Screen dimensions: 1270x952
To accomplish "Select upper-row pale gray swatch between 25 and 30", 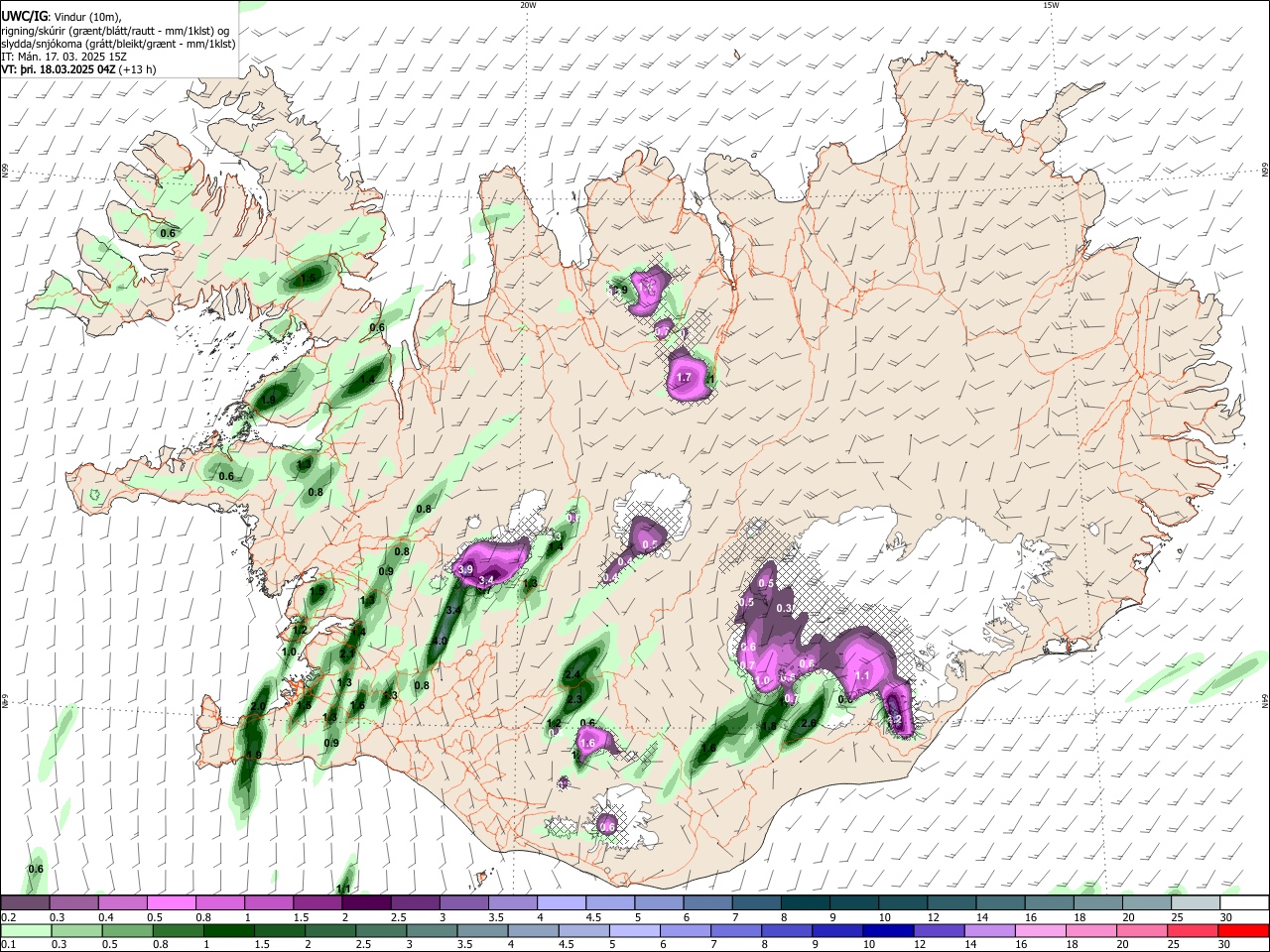I will point(1195,902).
